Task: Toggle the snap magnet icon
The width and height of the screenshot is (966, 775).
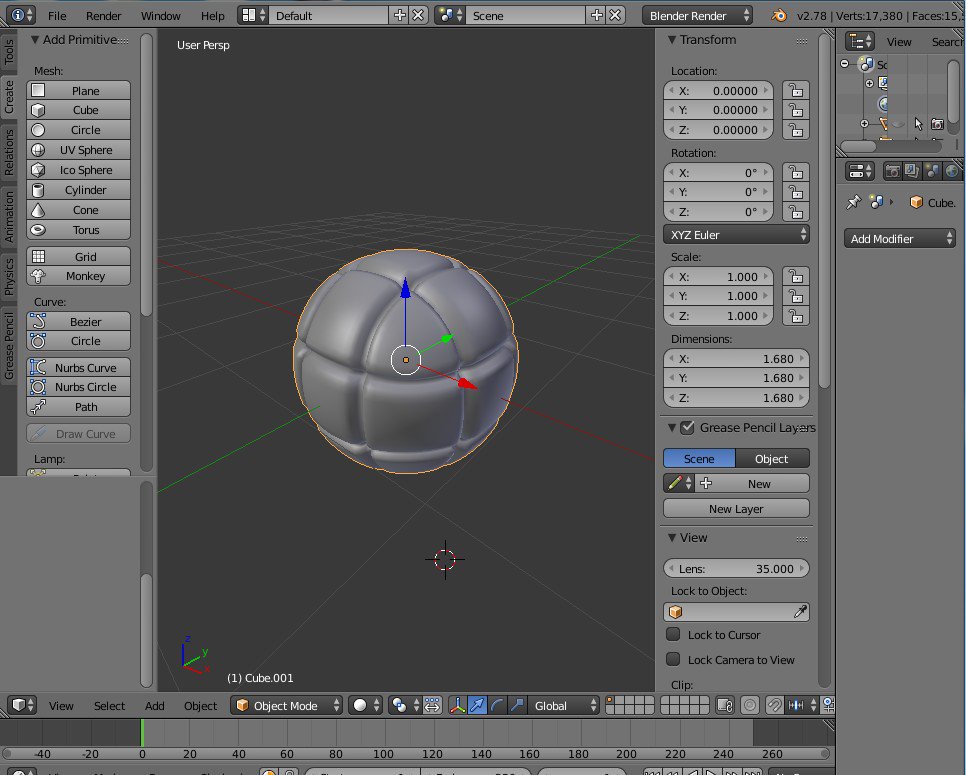Action: (x=774, y=705)
